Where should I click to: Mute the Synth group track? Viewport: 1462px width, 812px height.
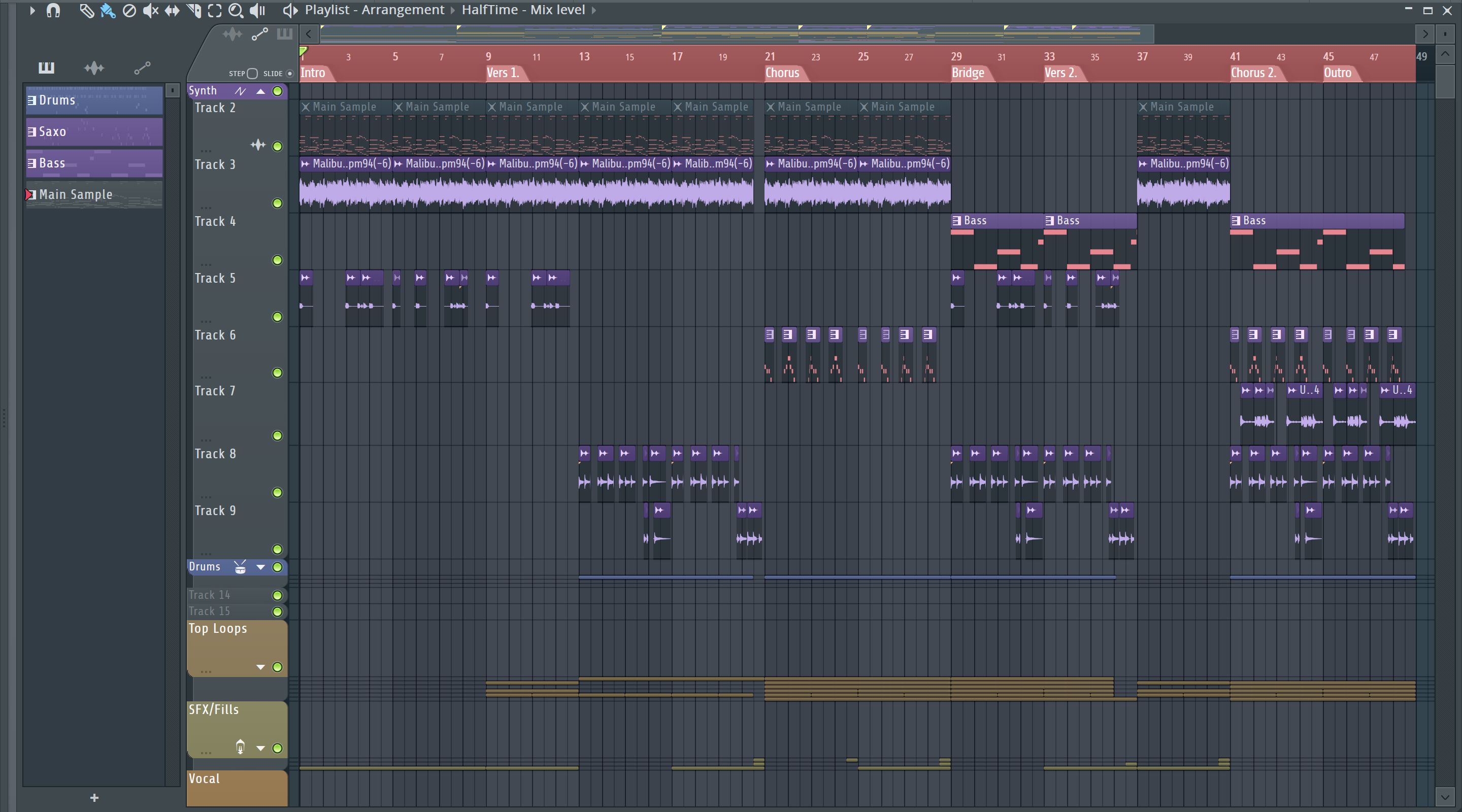(277, 91)
